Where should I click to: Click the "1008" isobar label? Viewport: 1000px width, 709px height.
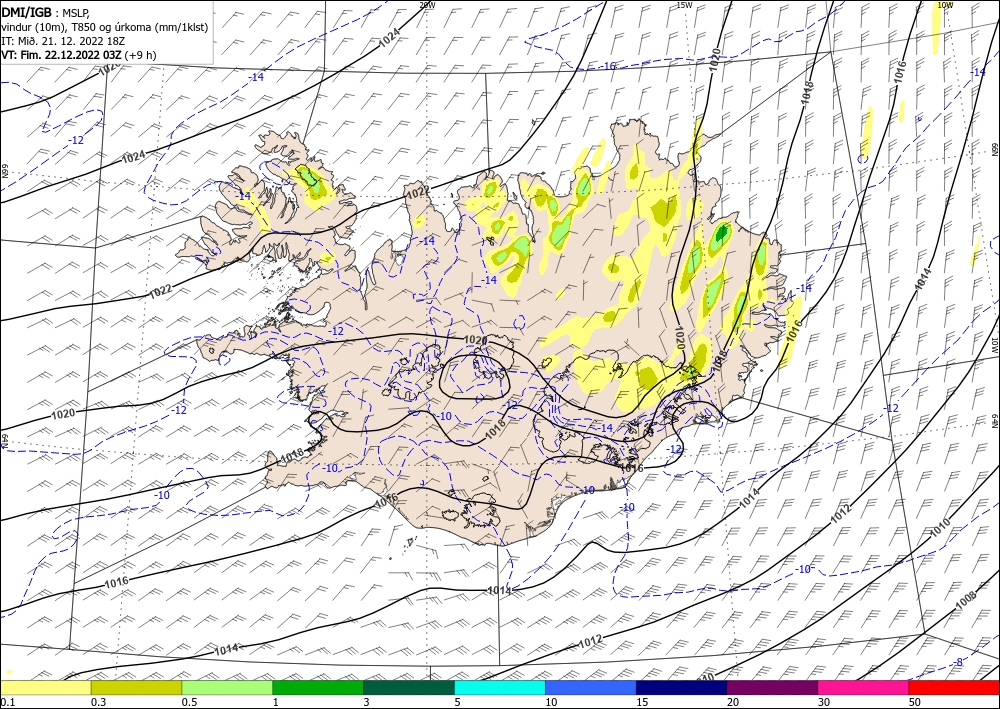pos(966,600)
